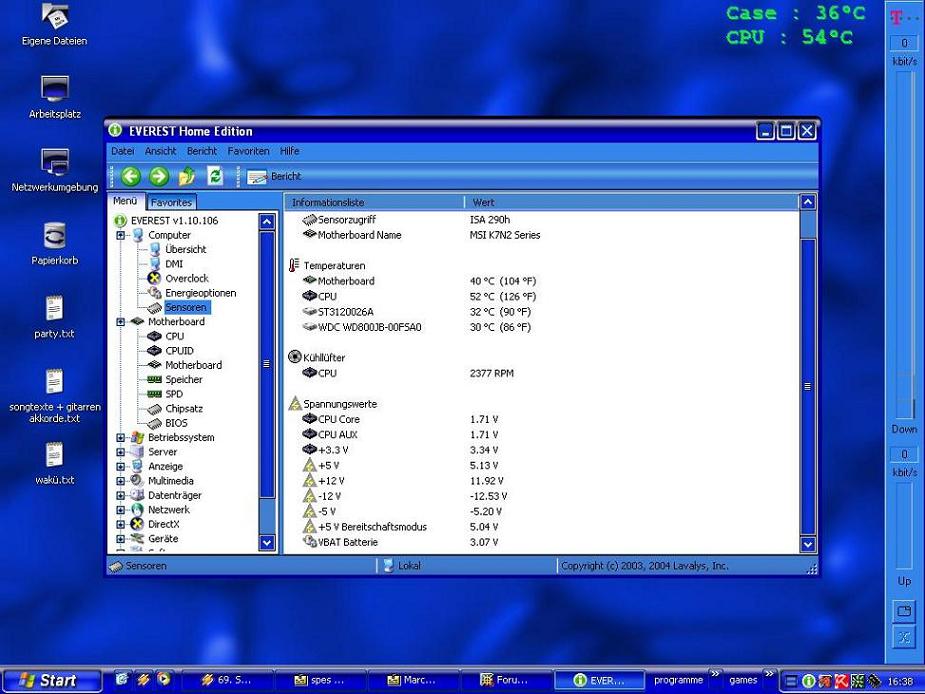Open the Ansicht menu
This screenshot has height=694, width=925.
point(160,151)
